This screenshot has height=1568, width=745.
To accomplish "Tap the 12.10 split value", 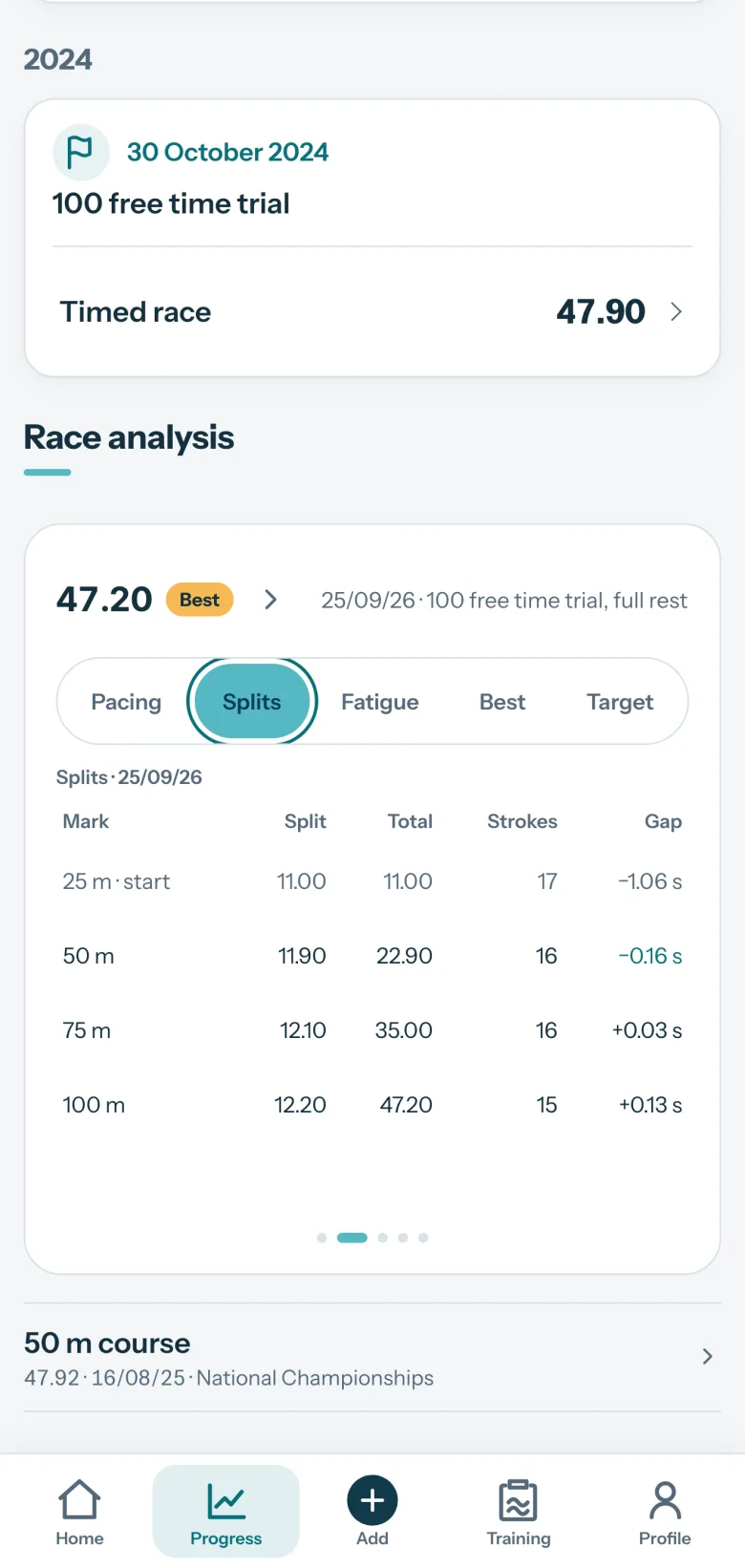I will 303,1030.
